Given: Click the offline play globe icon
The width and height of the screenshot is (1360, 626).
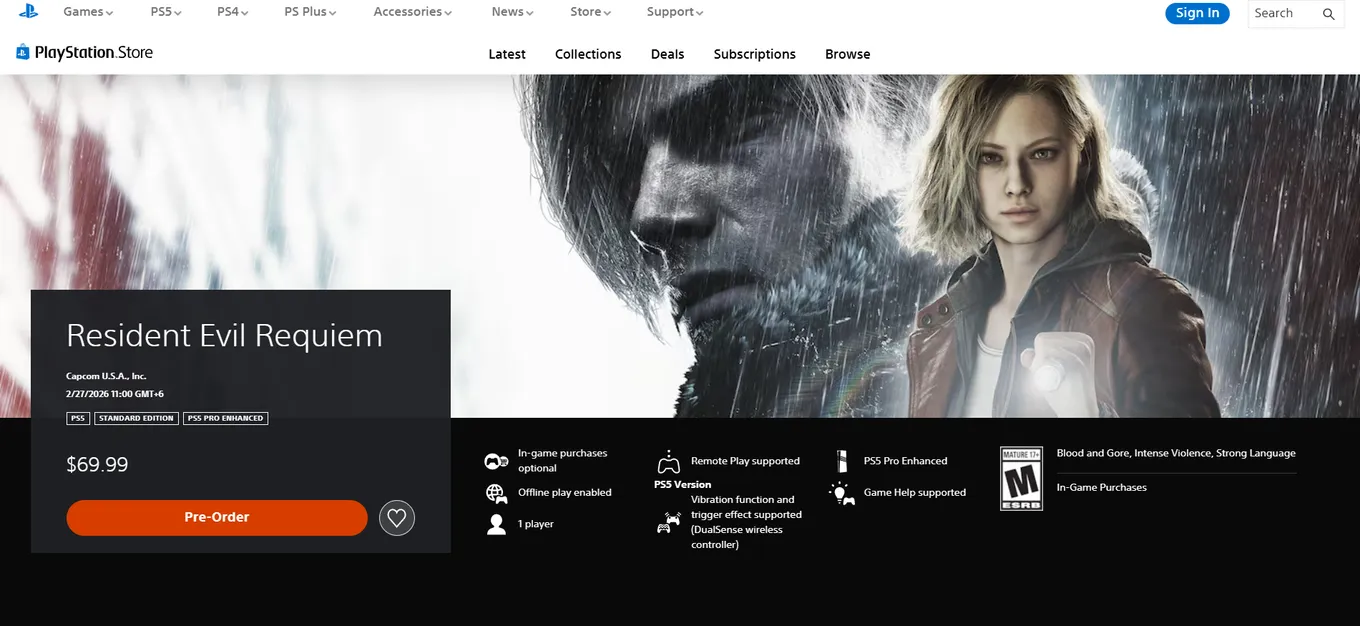Looking at the screenshot, I should [496, 493].
